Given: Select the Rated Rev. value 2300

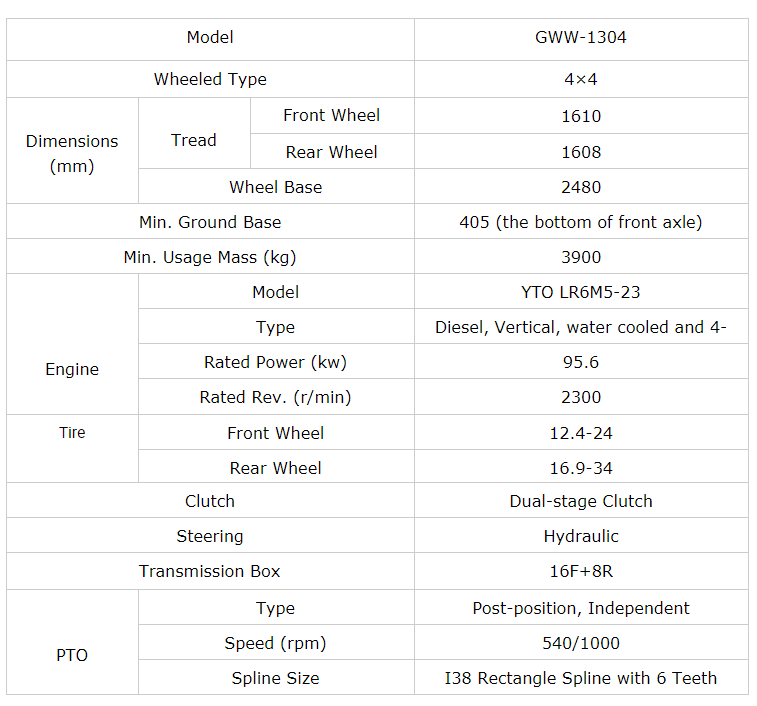Looking at the screenshot, I should 580,397.
